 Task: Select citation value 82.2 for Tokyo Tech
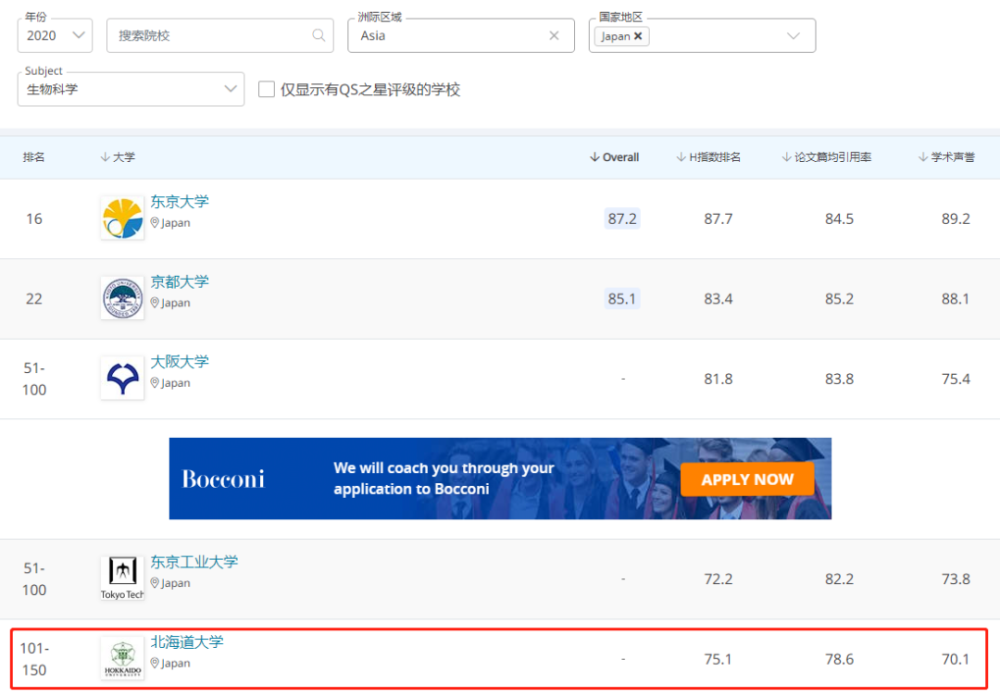point(839,579)
